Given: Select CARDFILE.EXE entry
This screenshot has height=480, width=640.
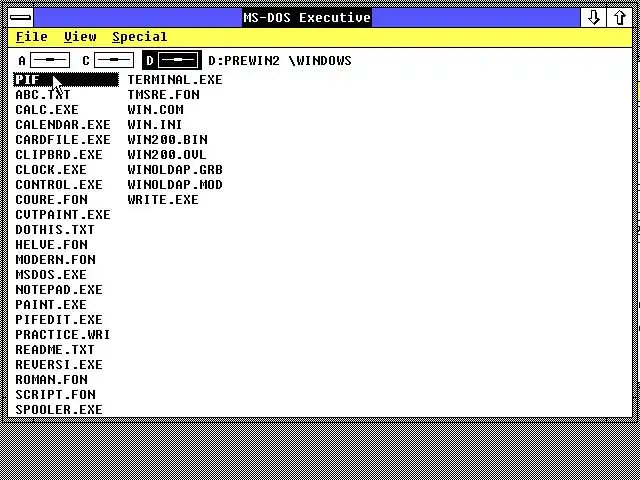Looking at the screenshot, I should [x=63, y=140].
